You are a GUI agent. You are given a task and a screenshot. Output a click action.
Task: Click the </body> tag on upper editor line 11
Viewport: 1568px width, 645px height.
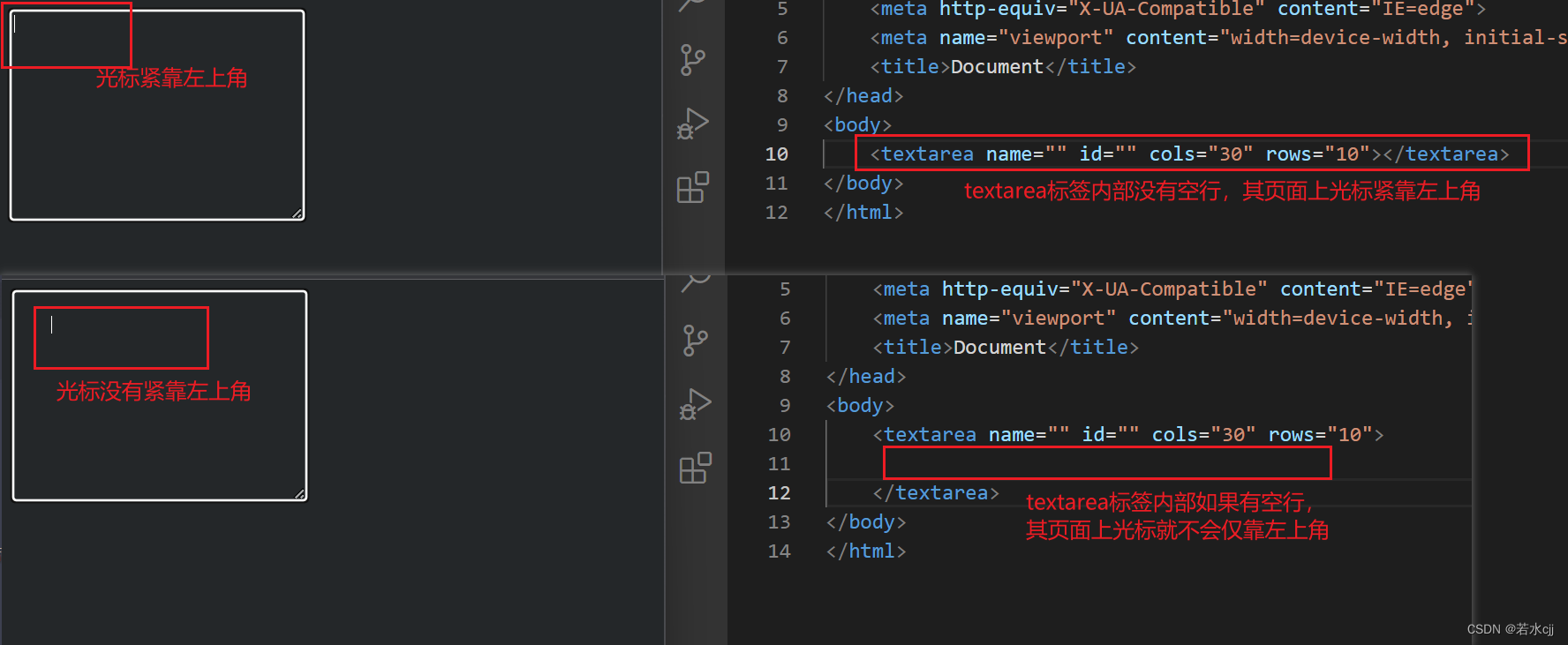pos(863,183)
